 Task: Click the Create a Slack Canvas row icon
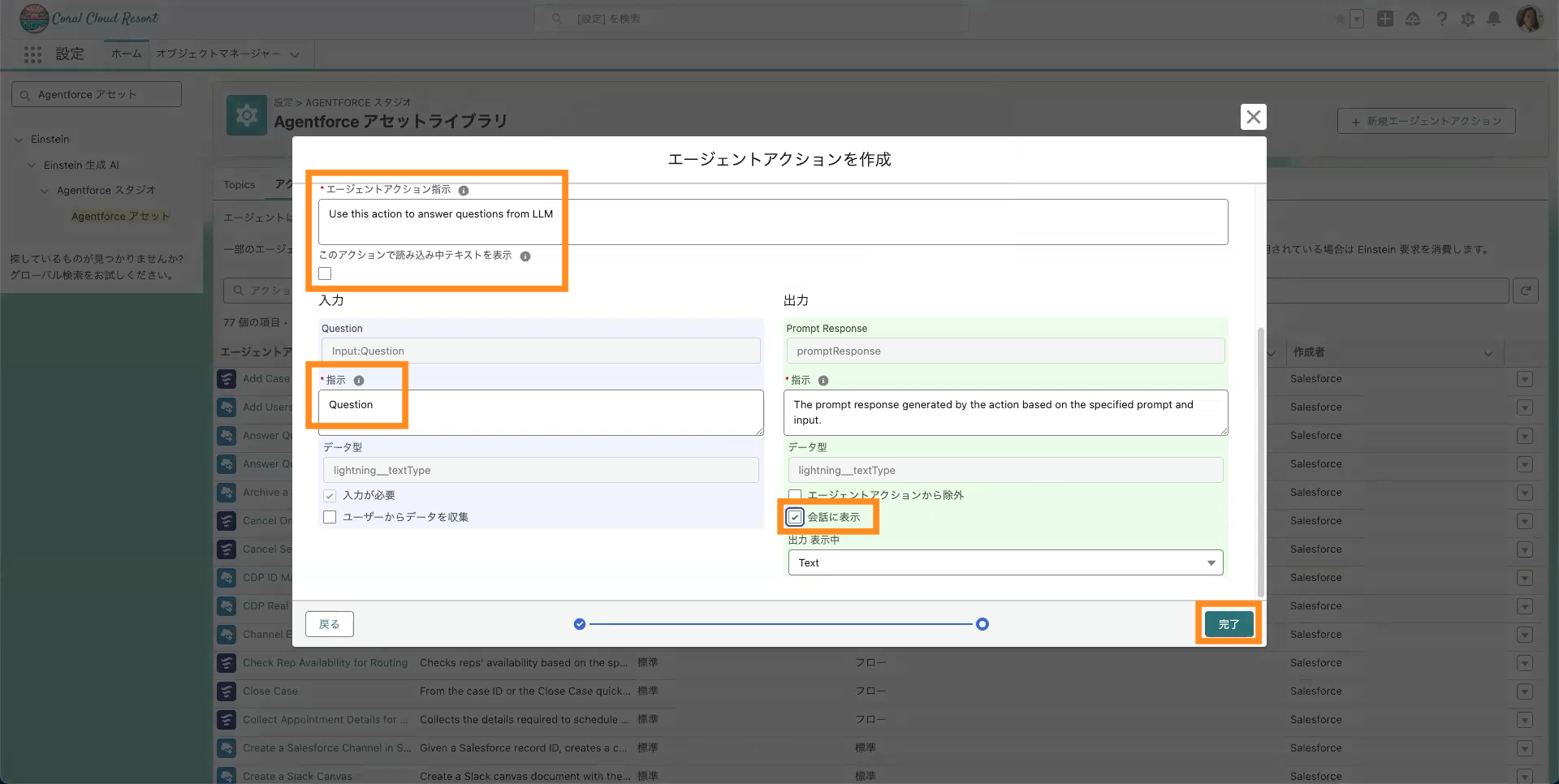click(227, 775)
